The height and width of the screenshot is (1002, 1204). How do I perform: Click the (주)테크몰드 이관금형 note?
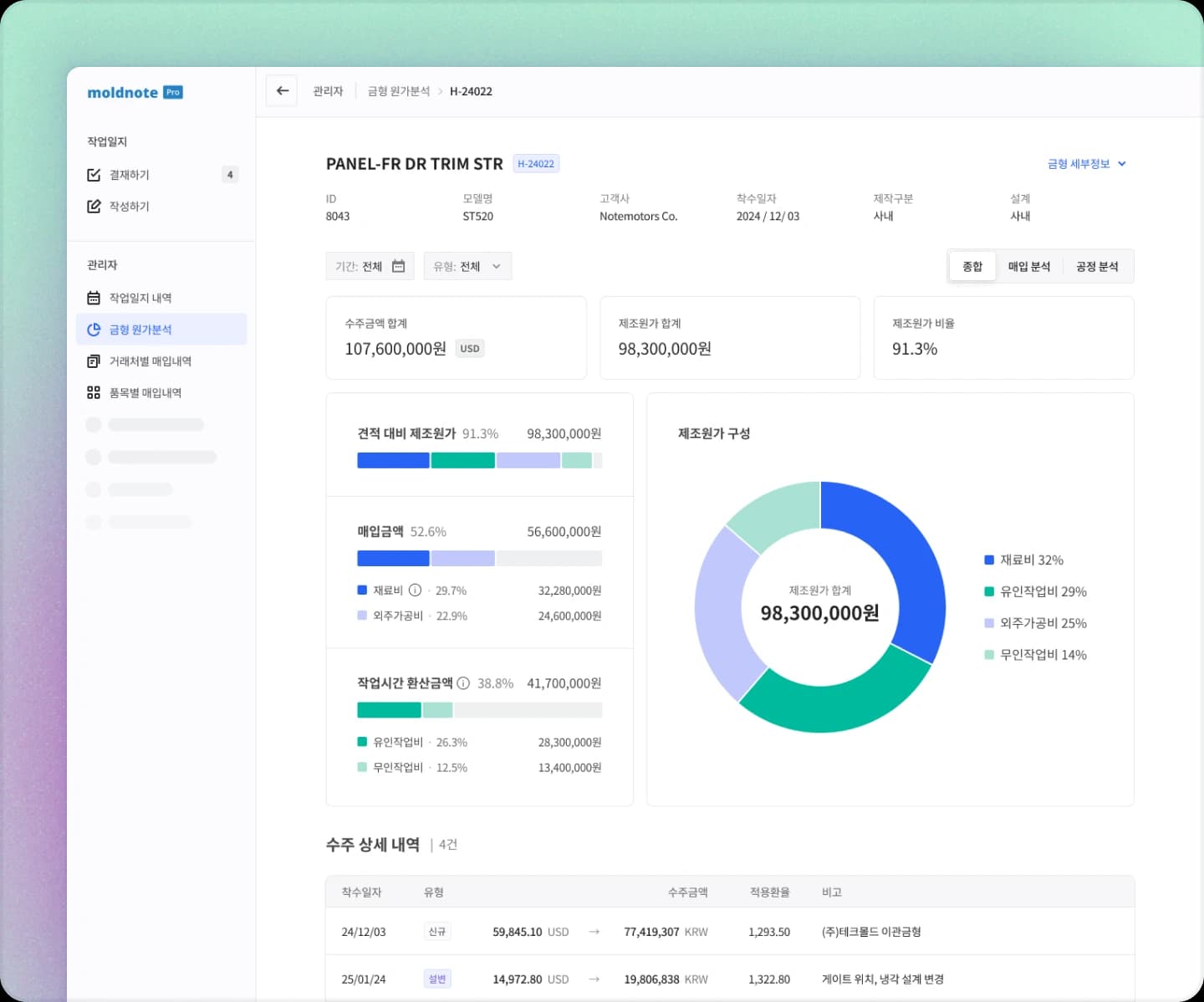click(x=871, y=932)
